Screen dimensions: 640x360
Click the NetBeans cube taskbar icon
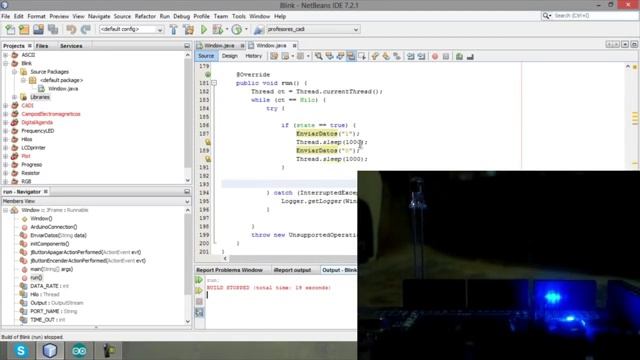coord(50,351)
